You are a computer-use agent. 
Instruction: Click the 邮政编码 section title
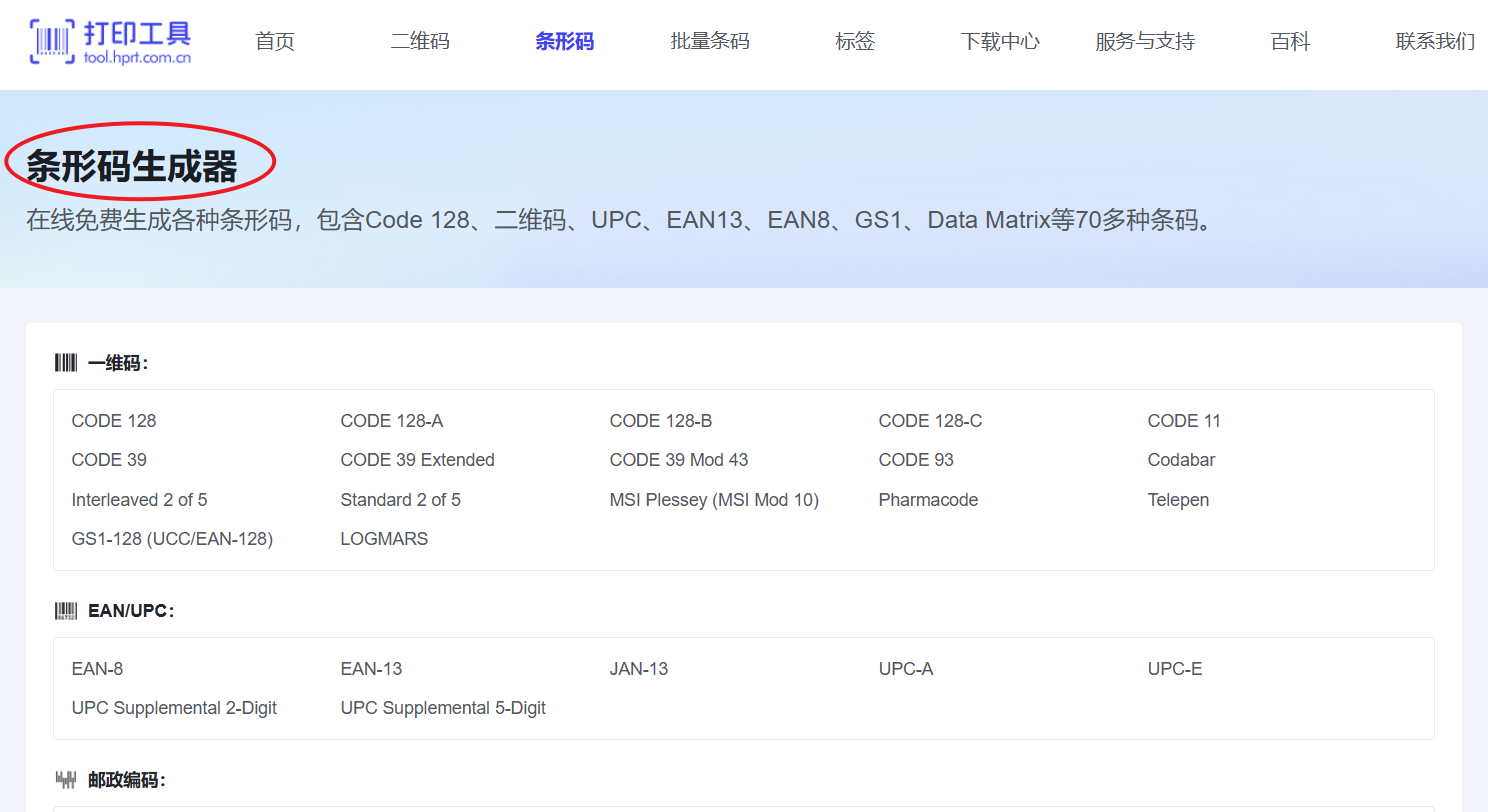[x=127, y=780]
